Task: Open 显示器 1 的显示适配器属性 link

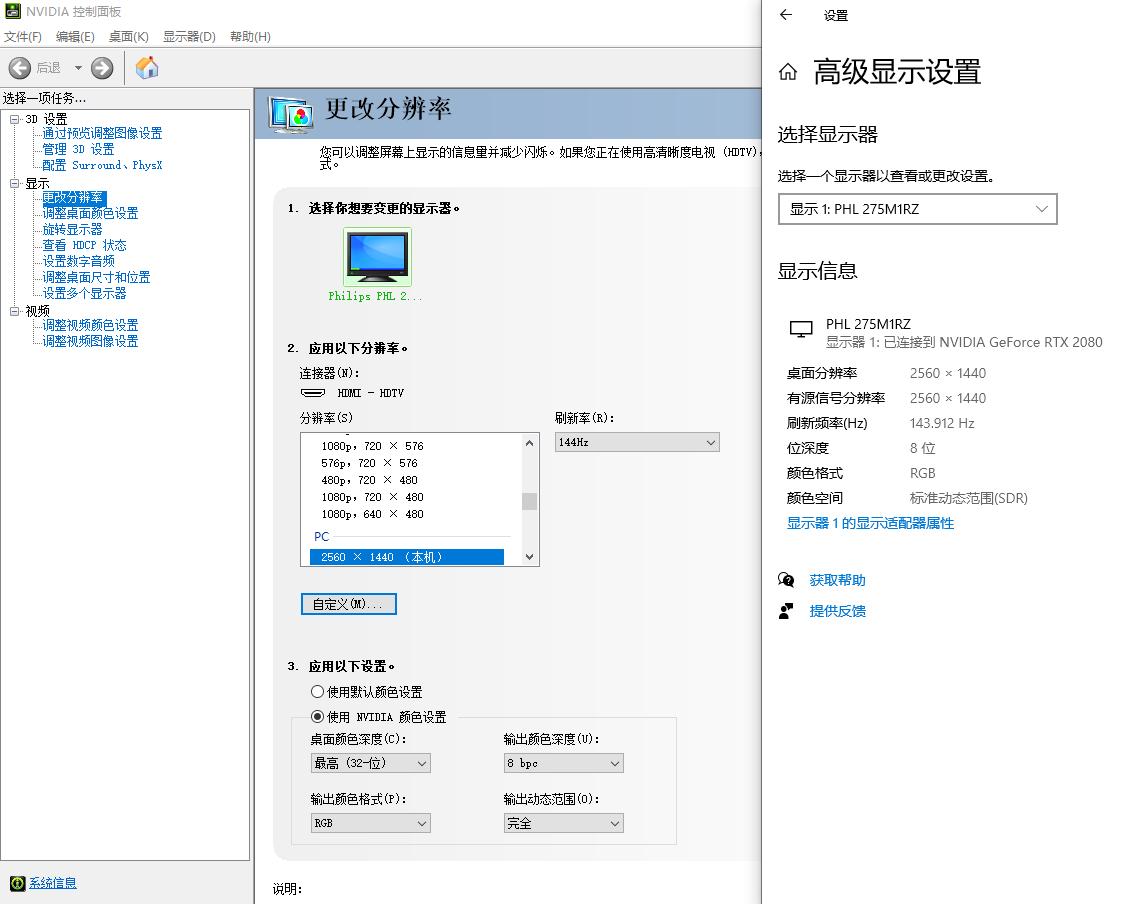Action: [x=870, y=523]
